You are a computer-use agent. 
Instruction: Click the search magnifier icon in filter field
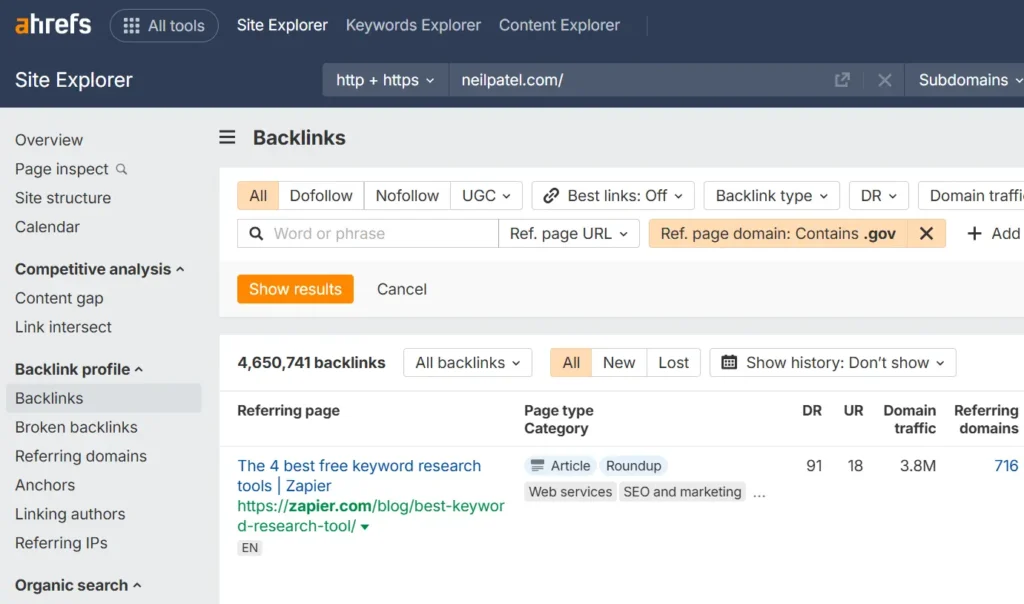257,234
